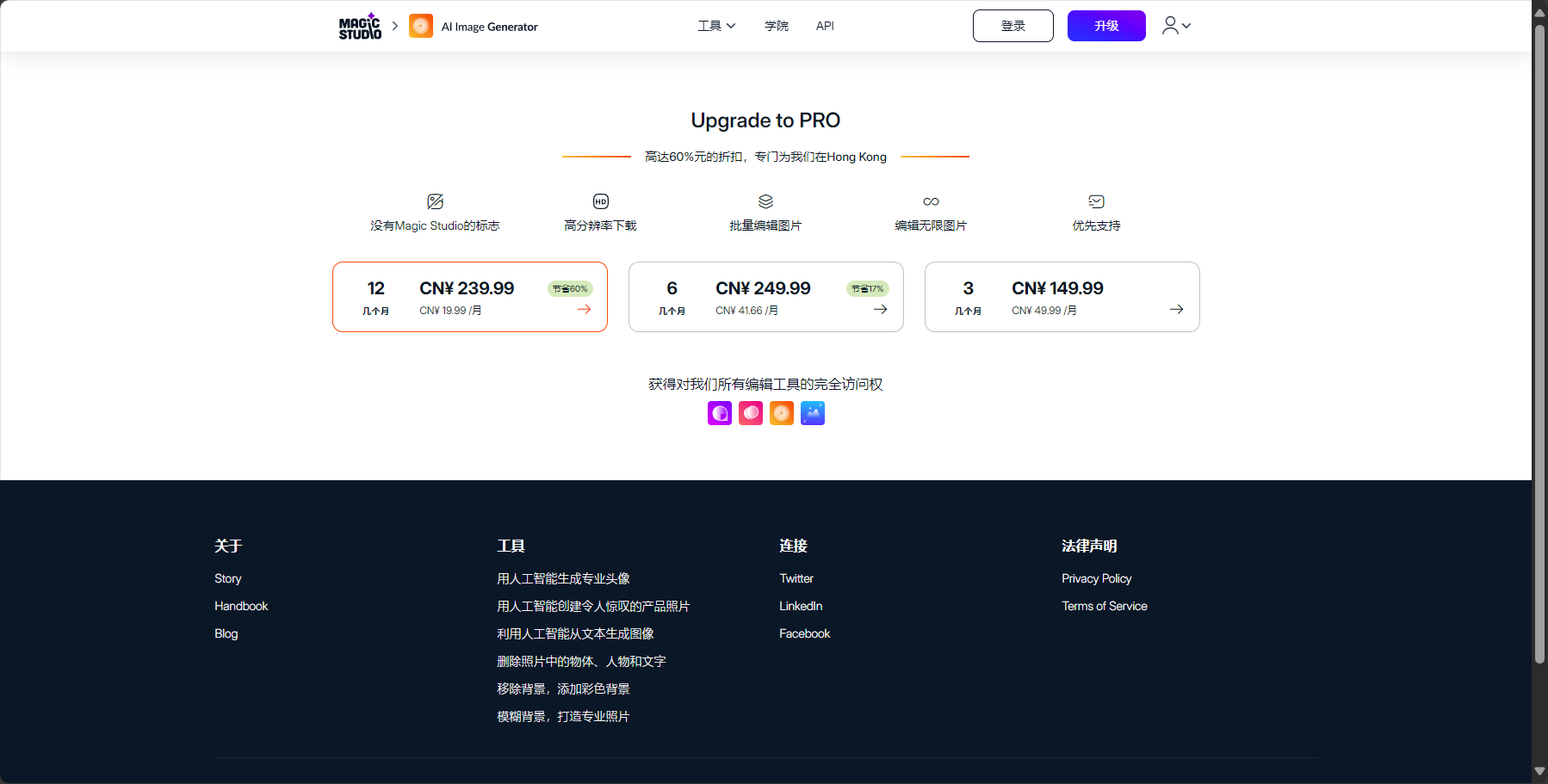Click the CN¥ 49.99 /月 price text

[1044, 311]
